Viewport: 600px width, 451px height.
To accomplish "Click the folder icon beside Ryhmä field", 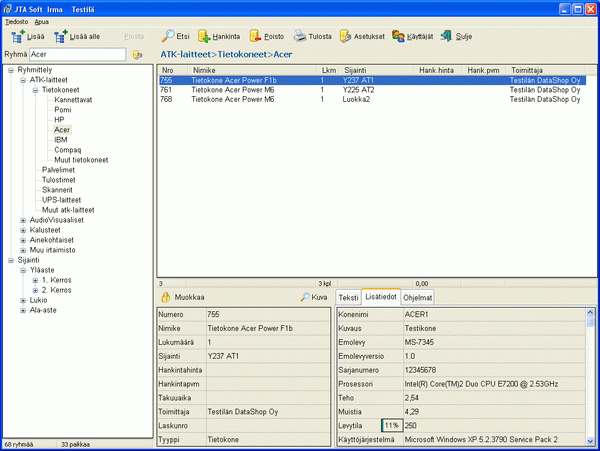I will pos(138,54).
